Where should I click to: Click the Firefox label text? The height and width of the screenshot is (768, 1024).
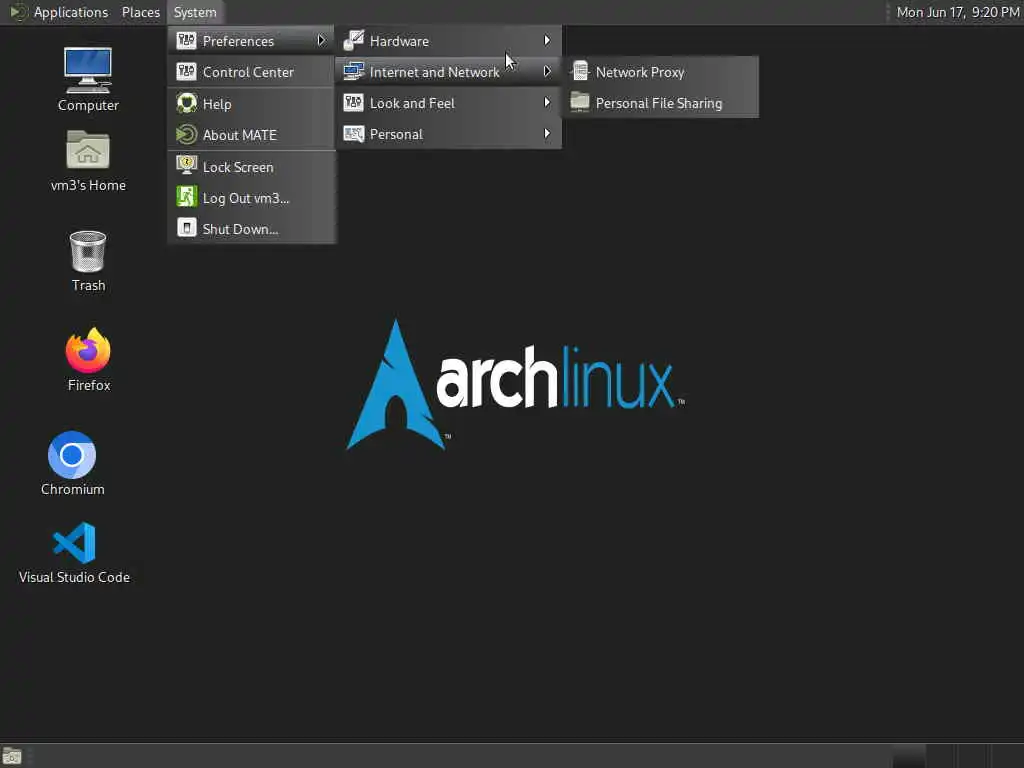tap(89, 385)
